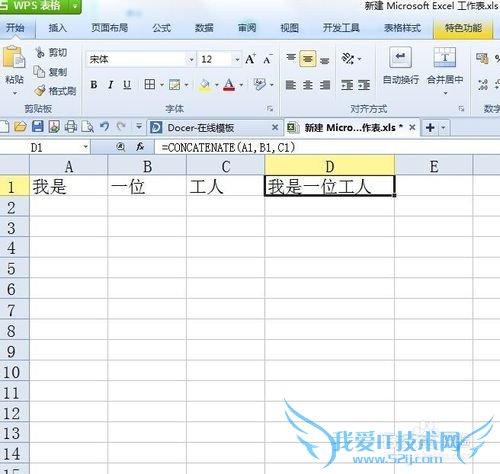Open the fill color dropdown arrow
The height and width of the screenshot is (474, 500).
[x=216, y=85]
